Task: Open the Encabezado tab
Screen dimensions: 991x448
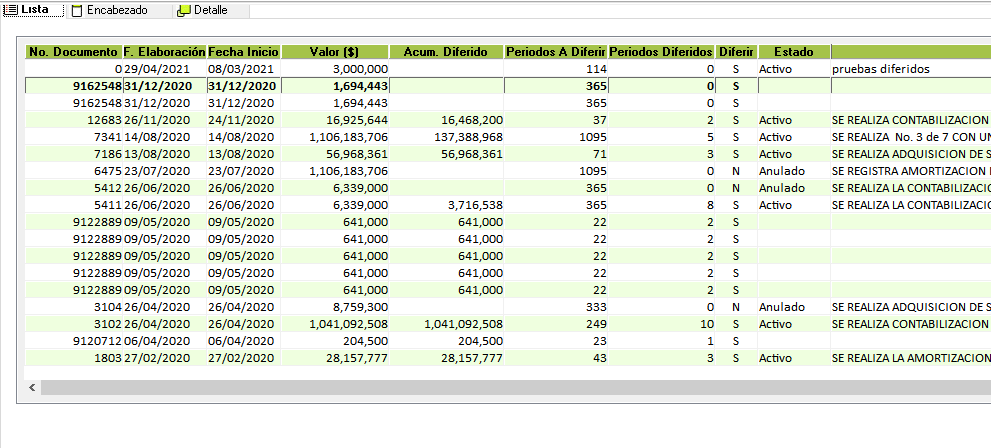Action: [x=116, y=11]
